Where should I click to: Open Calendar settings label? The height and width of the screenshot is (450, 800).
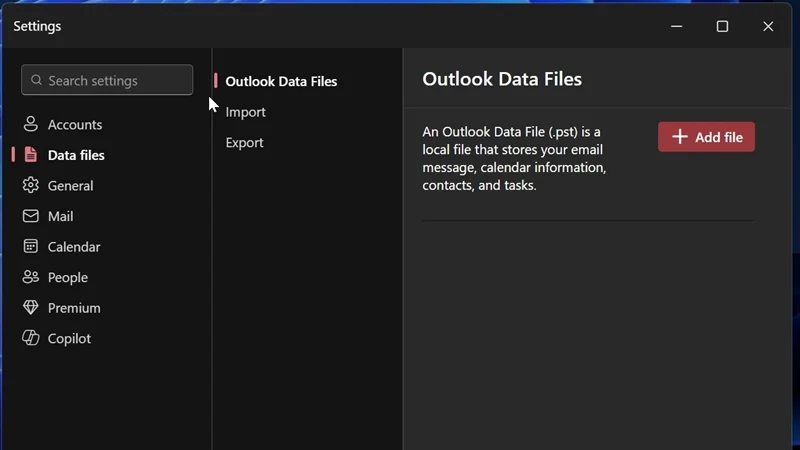(74, 247)
